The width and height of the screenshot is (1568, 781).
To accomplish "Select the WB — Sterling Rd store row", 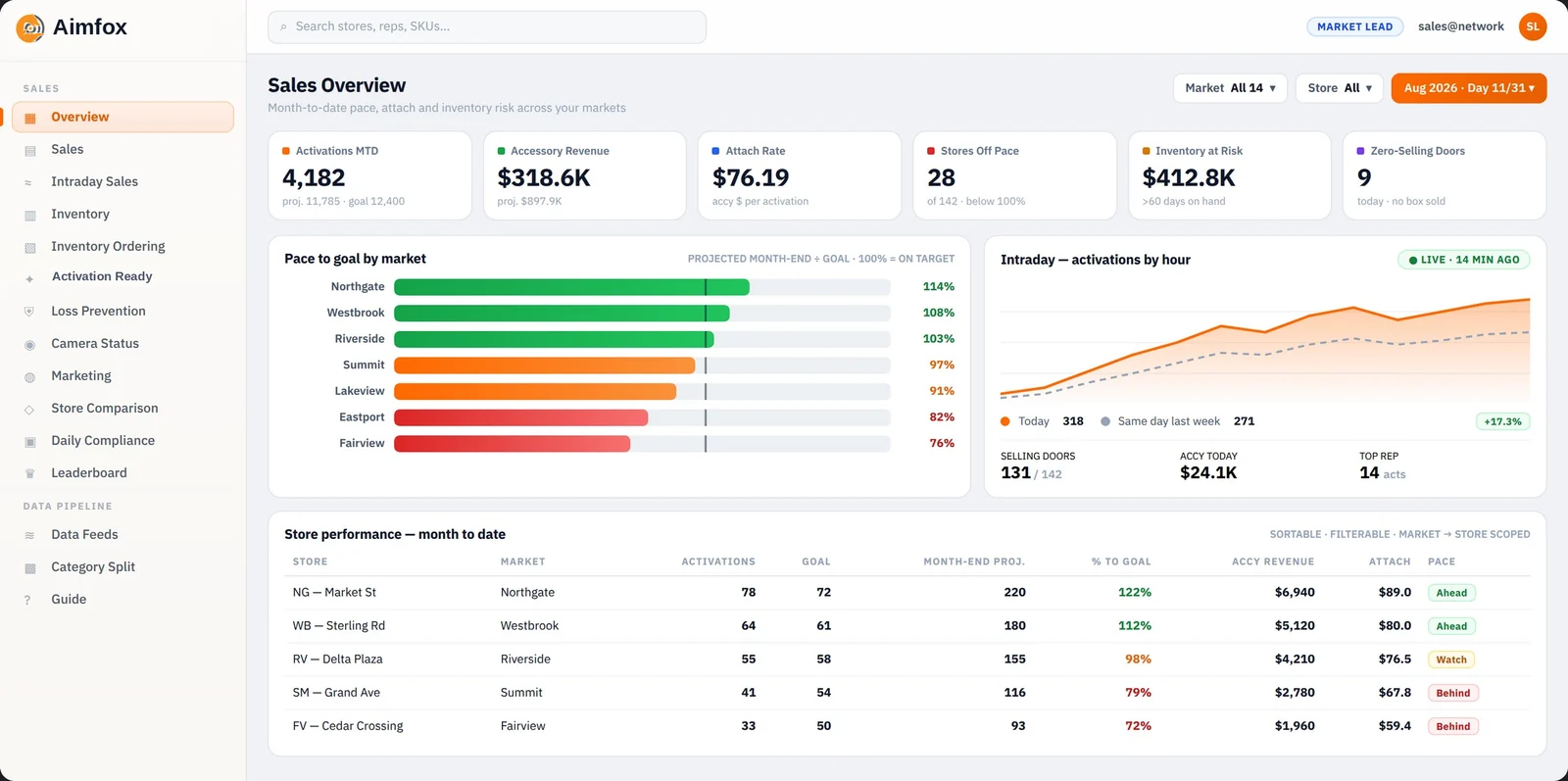I will pyautogui.click(x=907, y=626).
